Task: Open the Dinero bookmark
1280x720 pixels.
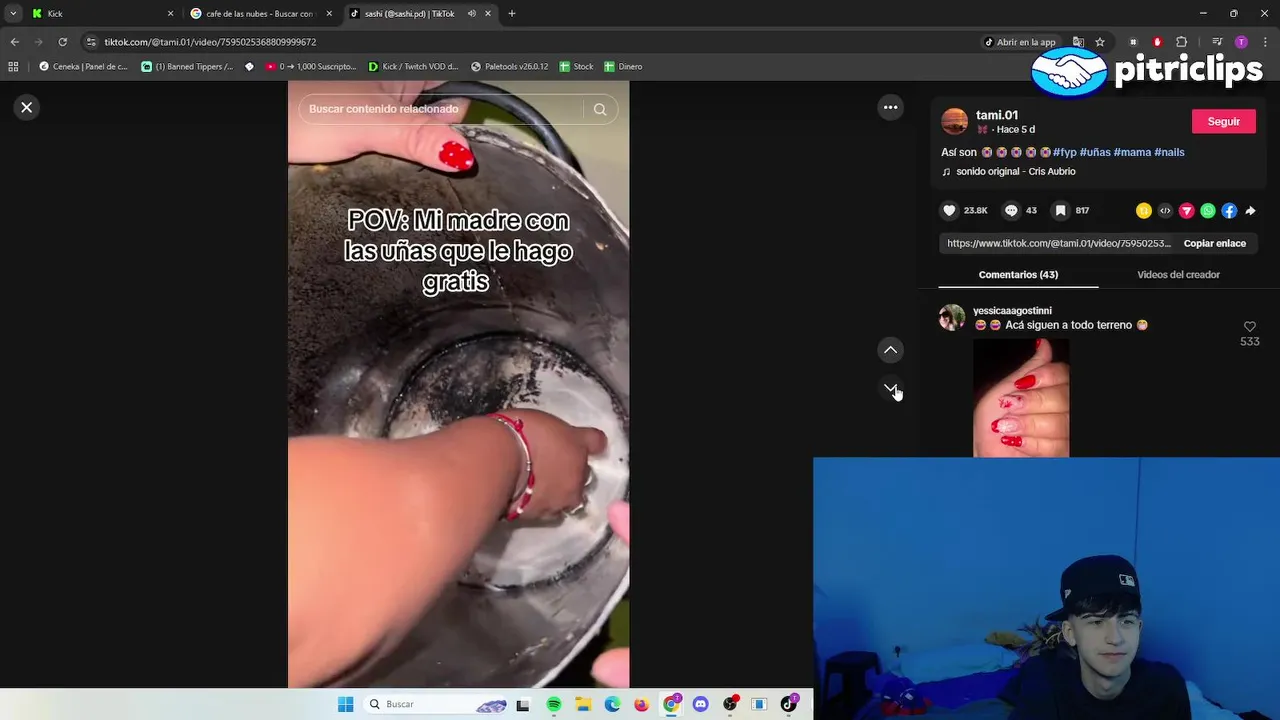Action: 623,66
